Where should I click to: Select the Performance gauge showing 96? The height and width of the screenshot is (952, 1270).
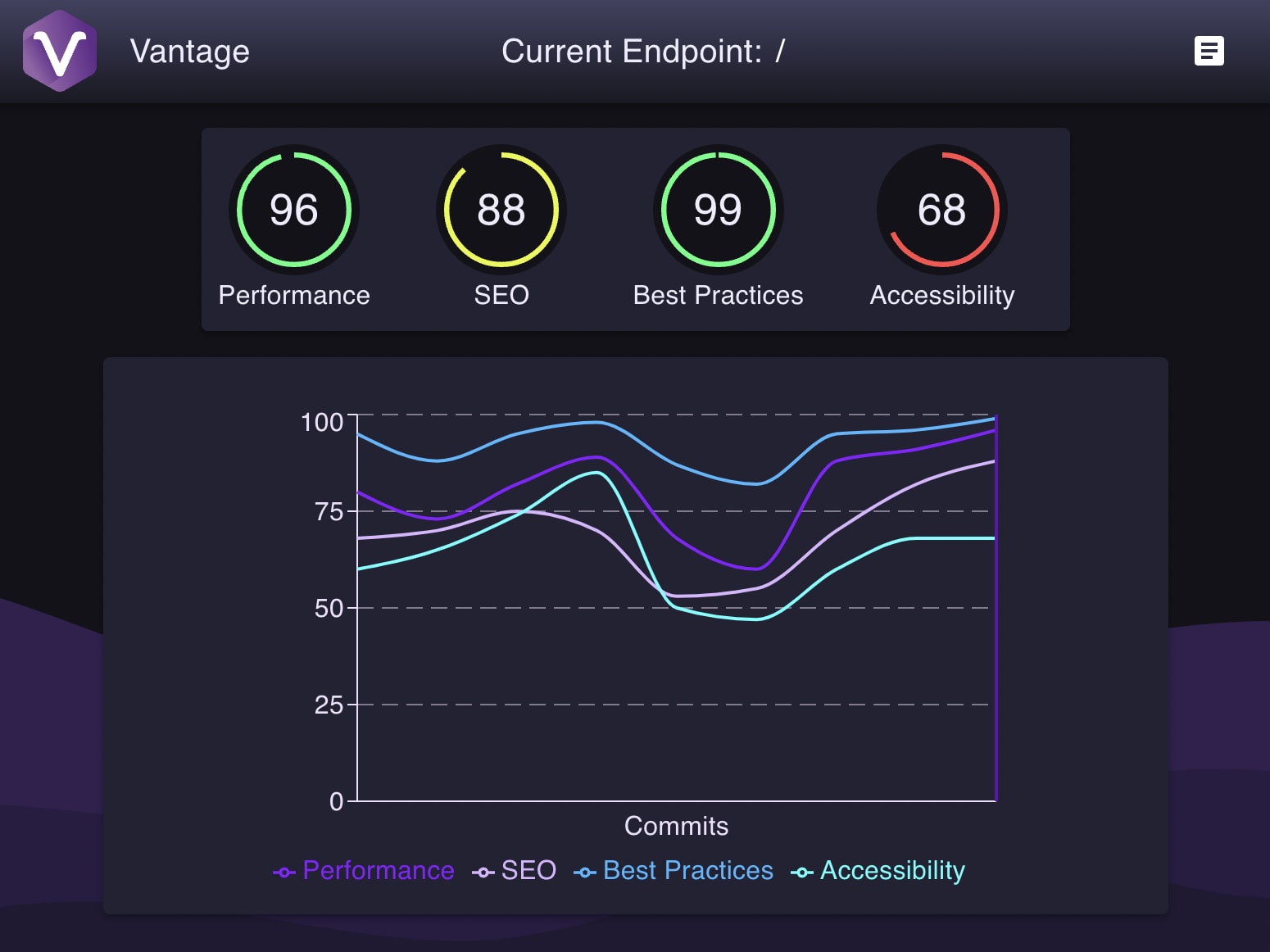coord(294,211)
